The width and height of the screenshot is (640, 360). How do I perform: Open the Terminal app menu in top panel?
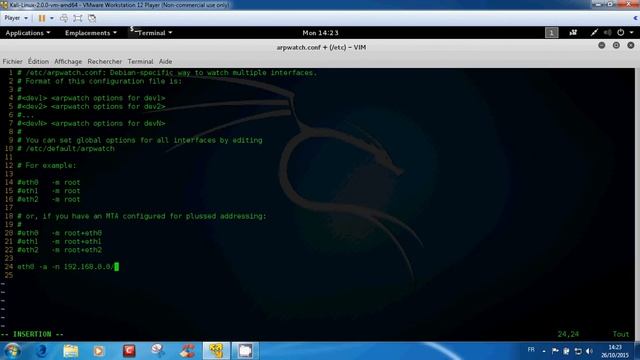151,33
